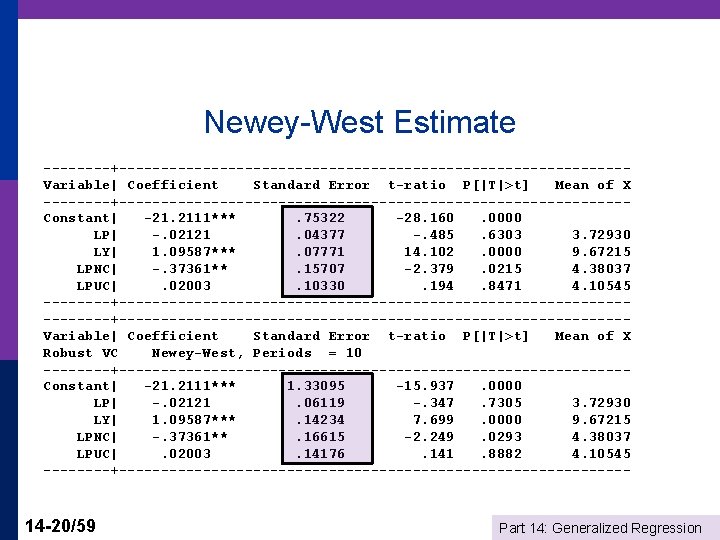720x540 pixels.
Task: Click the second table's 'LY|' row label
Action: [105, 420]
